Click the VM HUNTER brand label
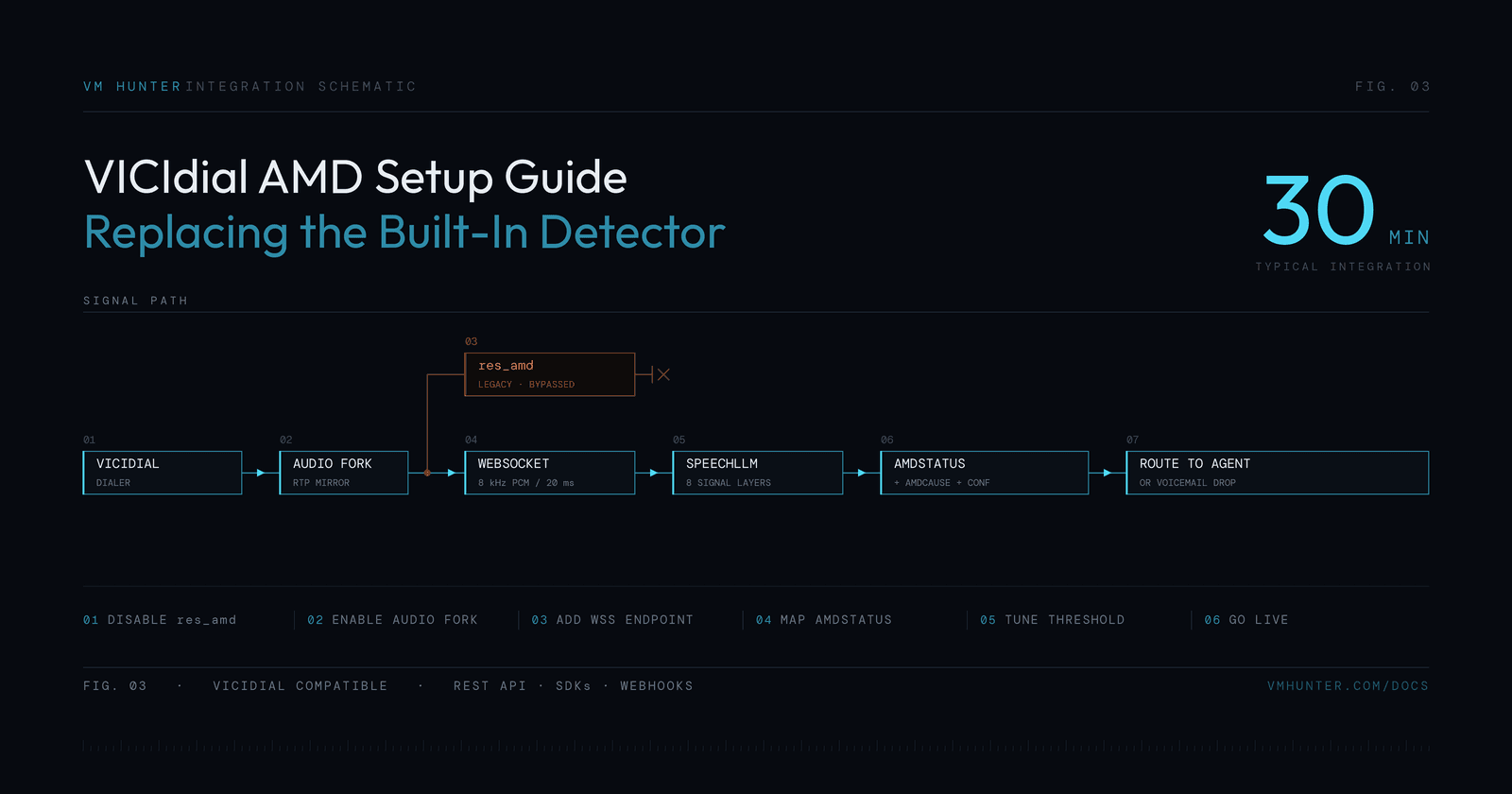 click(x=132, y=87)
